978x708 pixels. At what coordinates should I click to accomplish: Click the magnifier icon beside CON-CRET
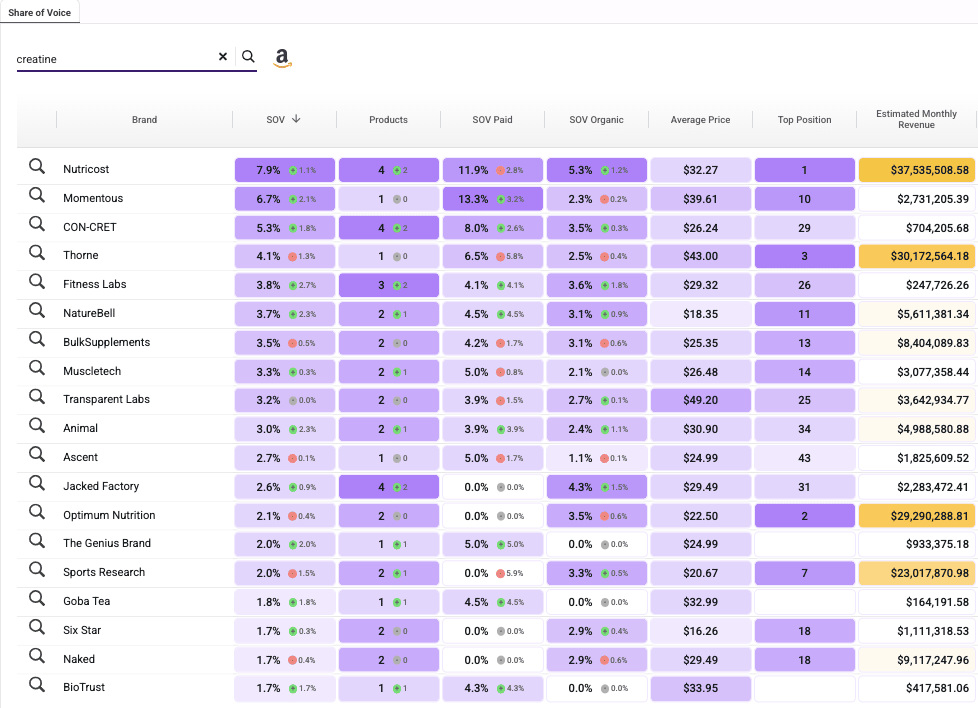click(37, 224)
